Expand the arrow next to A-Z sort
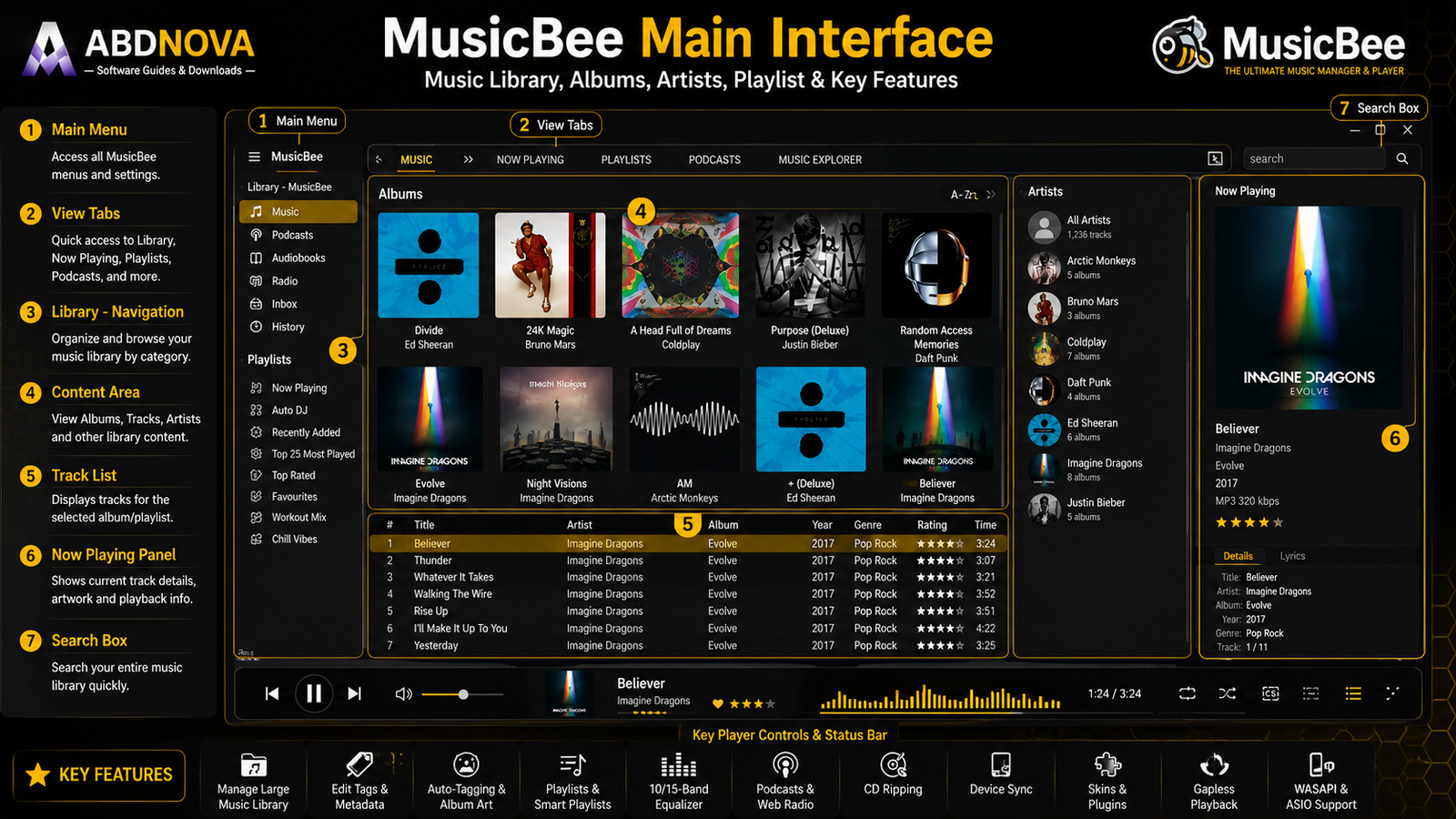 (x=991, y=195)
